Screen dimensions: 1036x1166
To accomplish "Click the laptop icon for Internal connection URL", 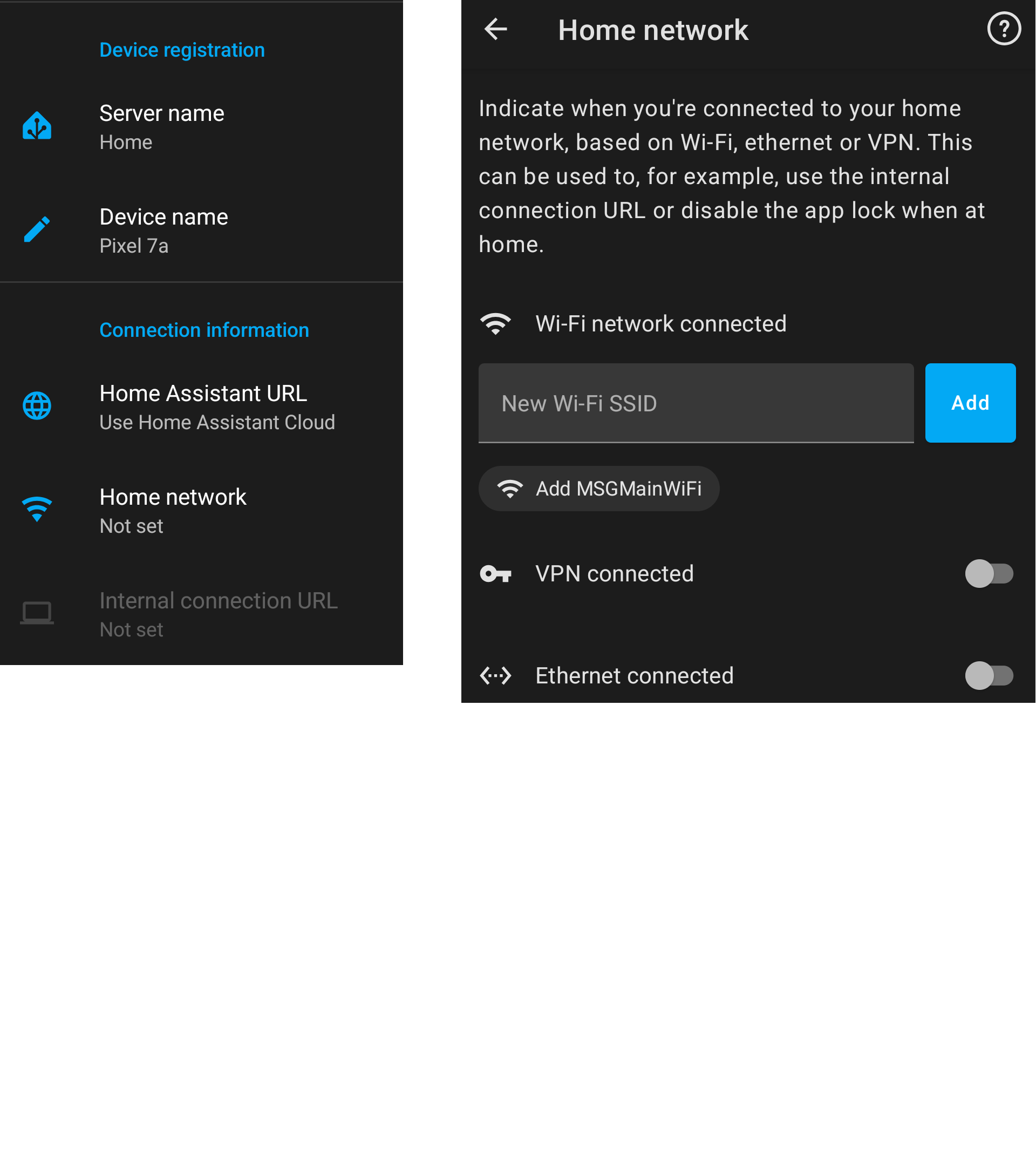I will [x=37, y=614].
